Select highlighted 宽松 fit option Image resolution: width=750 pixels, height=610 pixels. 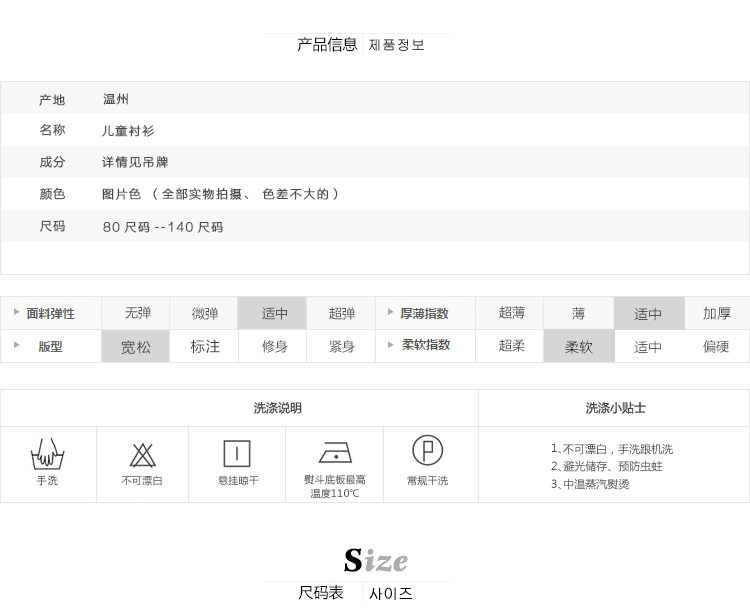[136, 346]
